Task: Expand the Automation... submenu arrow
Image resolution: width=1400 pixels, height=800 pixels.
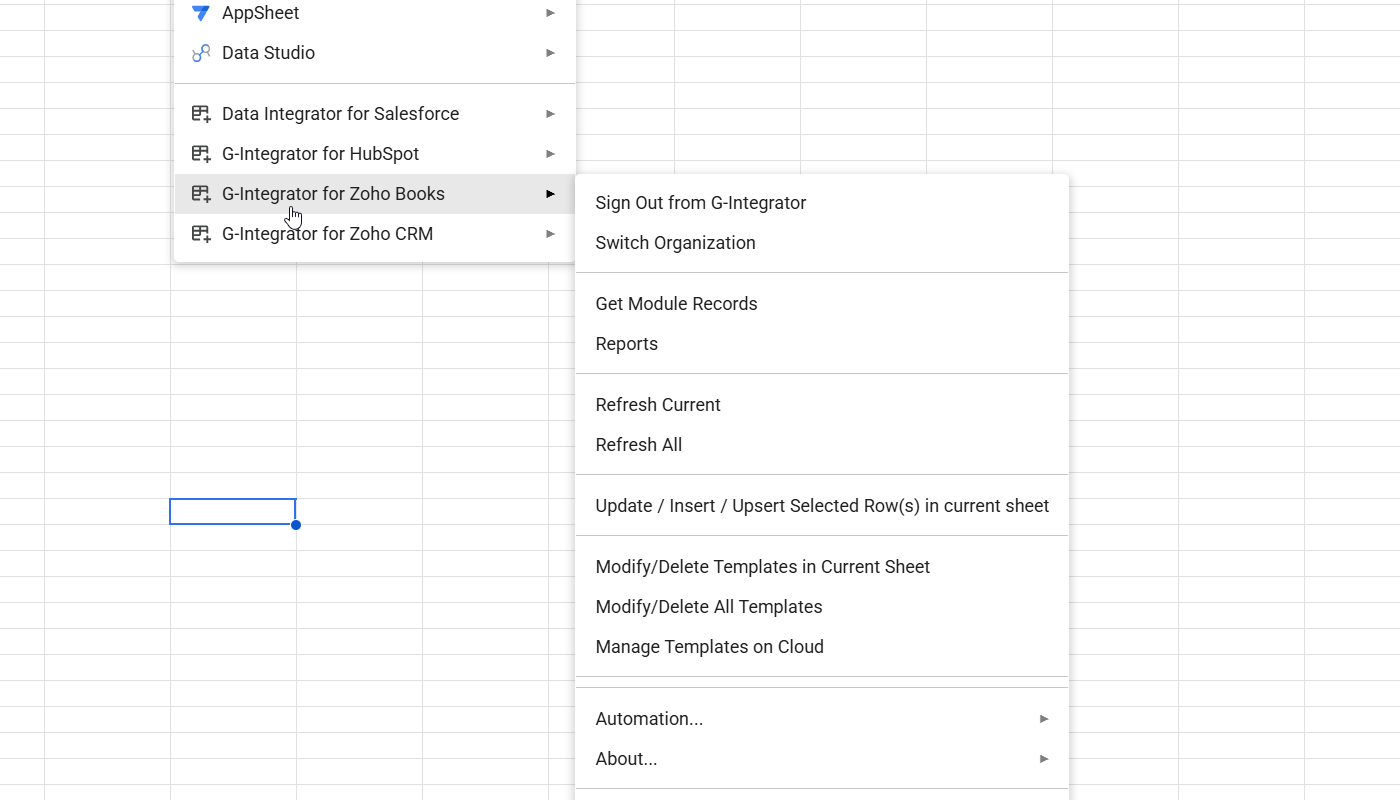Action: point(1044,719)
